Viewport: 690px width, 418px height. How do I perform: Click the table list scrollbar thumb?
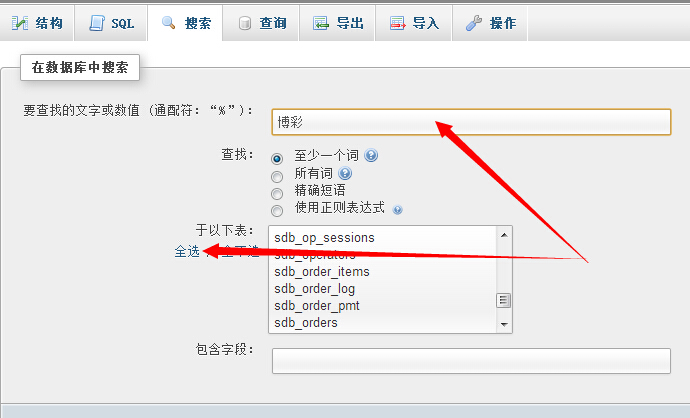tap(504, 300)
